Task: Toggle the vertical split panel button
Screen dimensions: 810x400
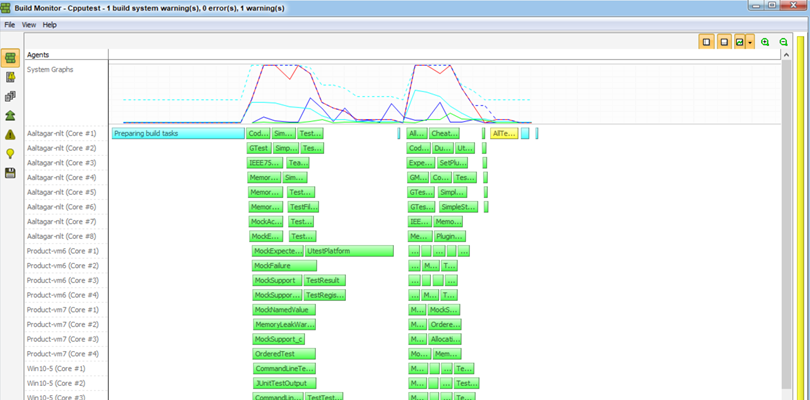Action: [707, 42]
